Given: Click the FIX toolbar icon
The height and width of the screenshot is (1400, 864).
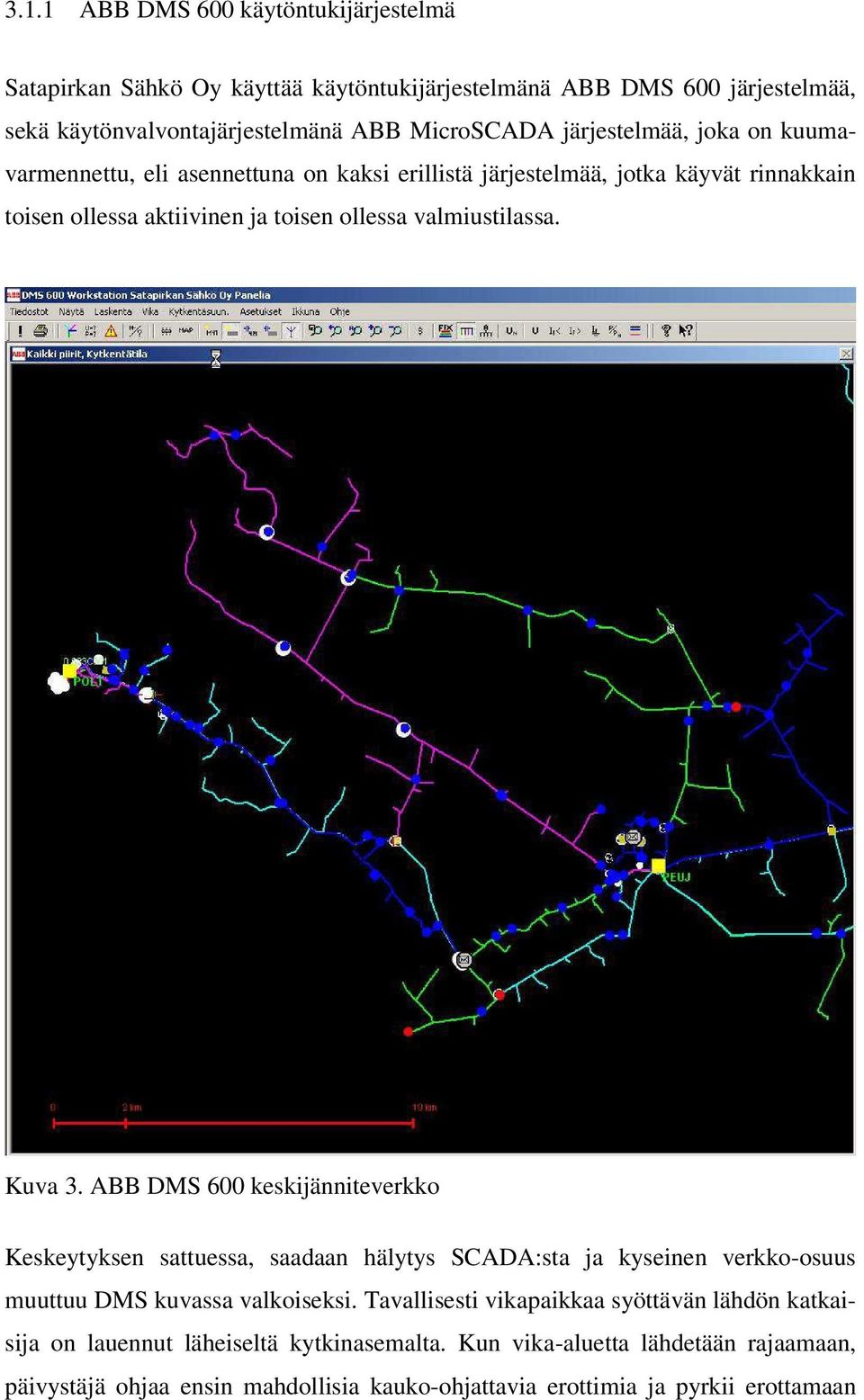Looking at the screenshot, I should [445, 331].
